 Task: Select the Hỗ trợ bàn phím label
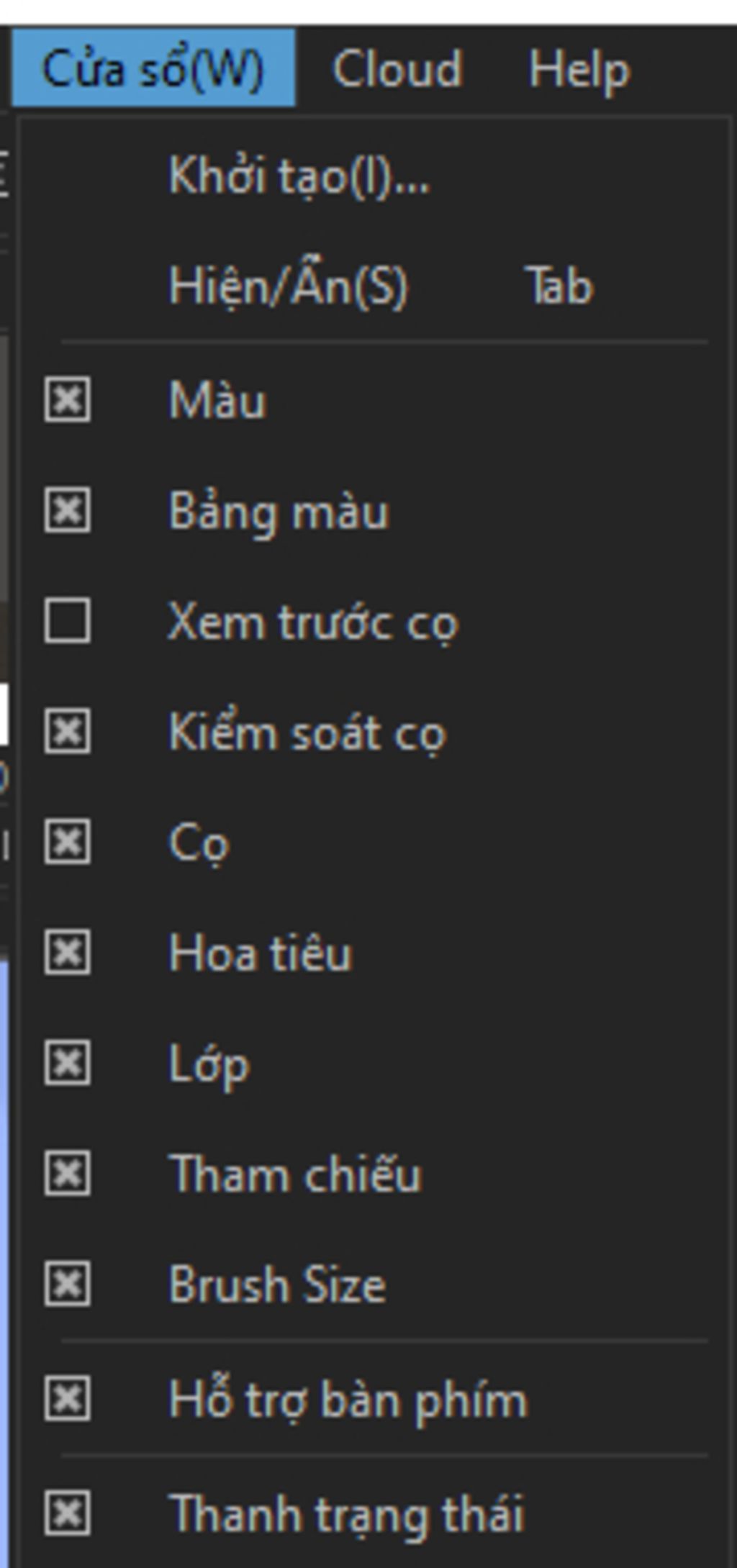point(348,1400)
